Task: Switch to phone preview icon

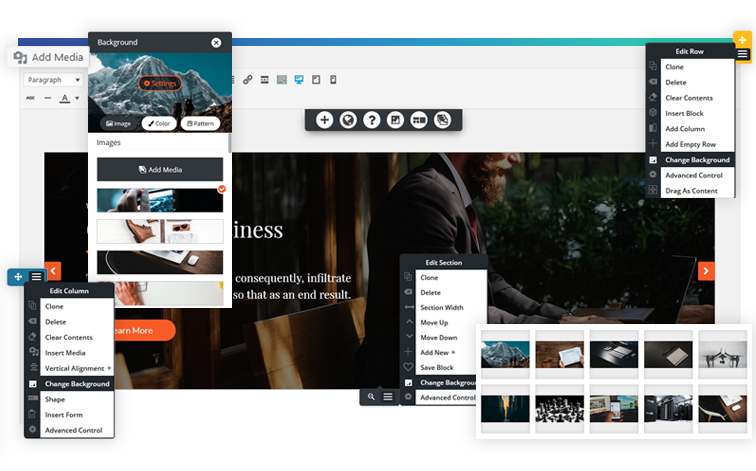Action: (333, 80)
